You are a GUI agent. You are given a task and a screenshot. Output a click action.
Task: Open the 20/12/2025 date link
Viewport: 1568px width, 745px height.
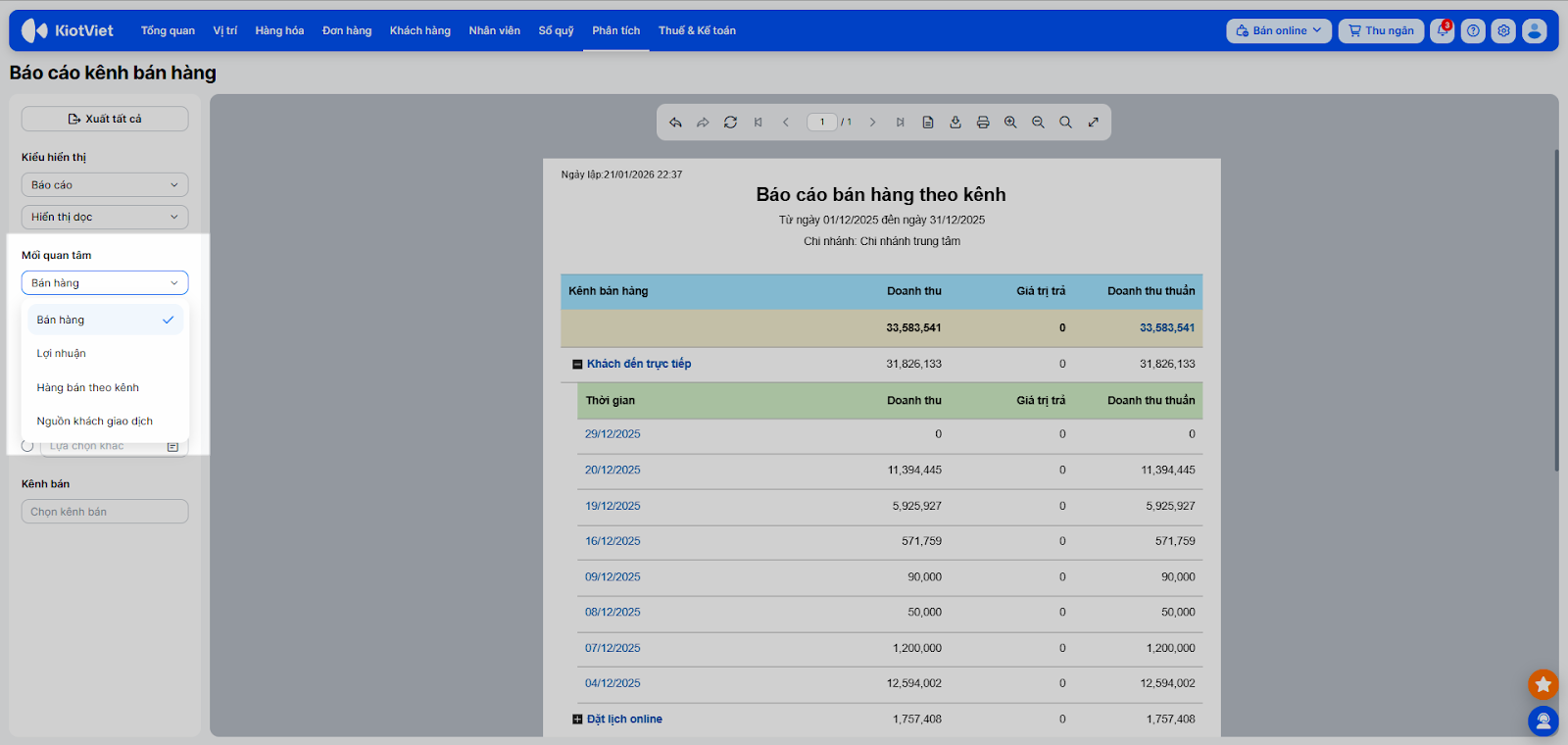(612, 471)
